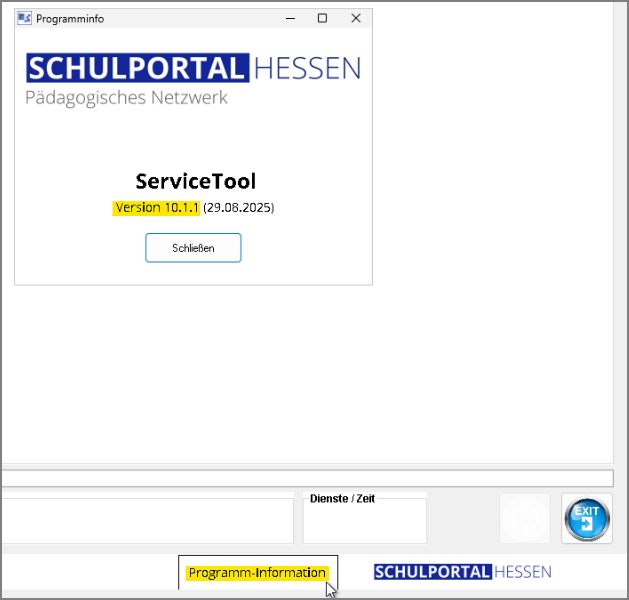Click the Dienste / Zeit group label
This screenshot has width=629, height=600.
342,499
